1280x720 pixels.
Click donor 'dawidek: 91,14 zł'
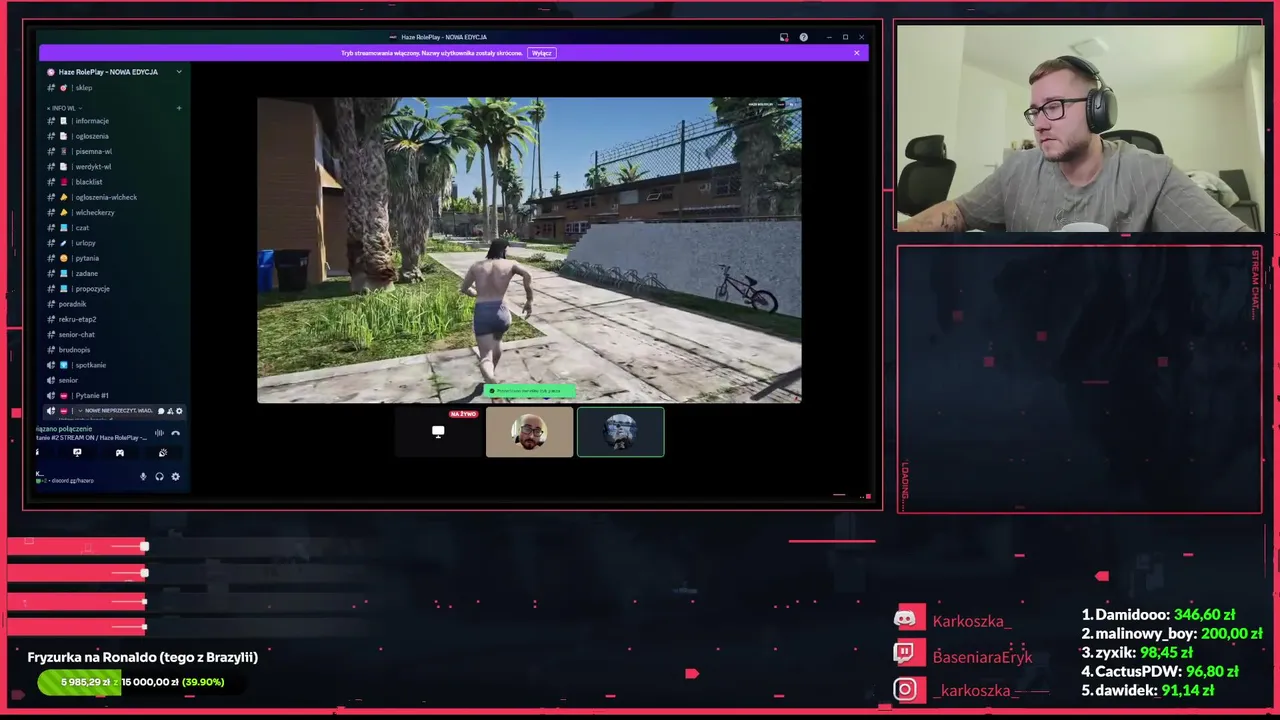[1147, 690]
